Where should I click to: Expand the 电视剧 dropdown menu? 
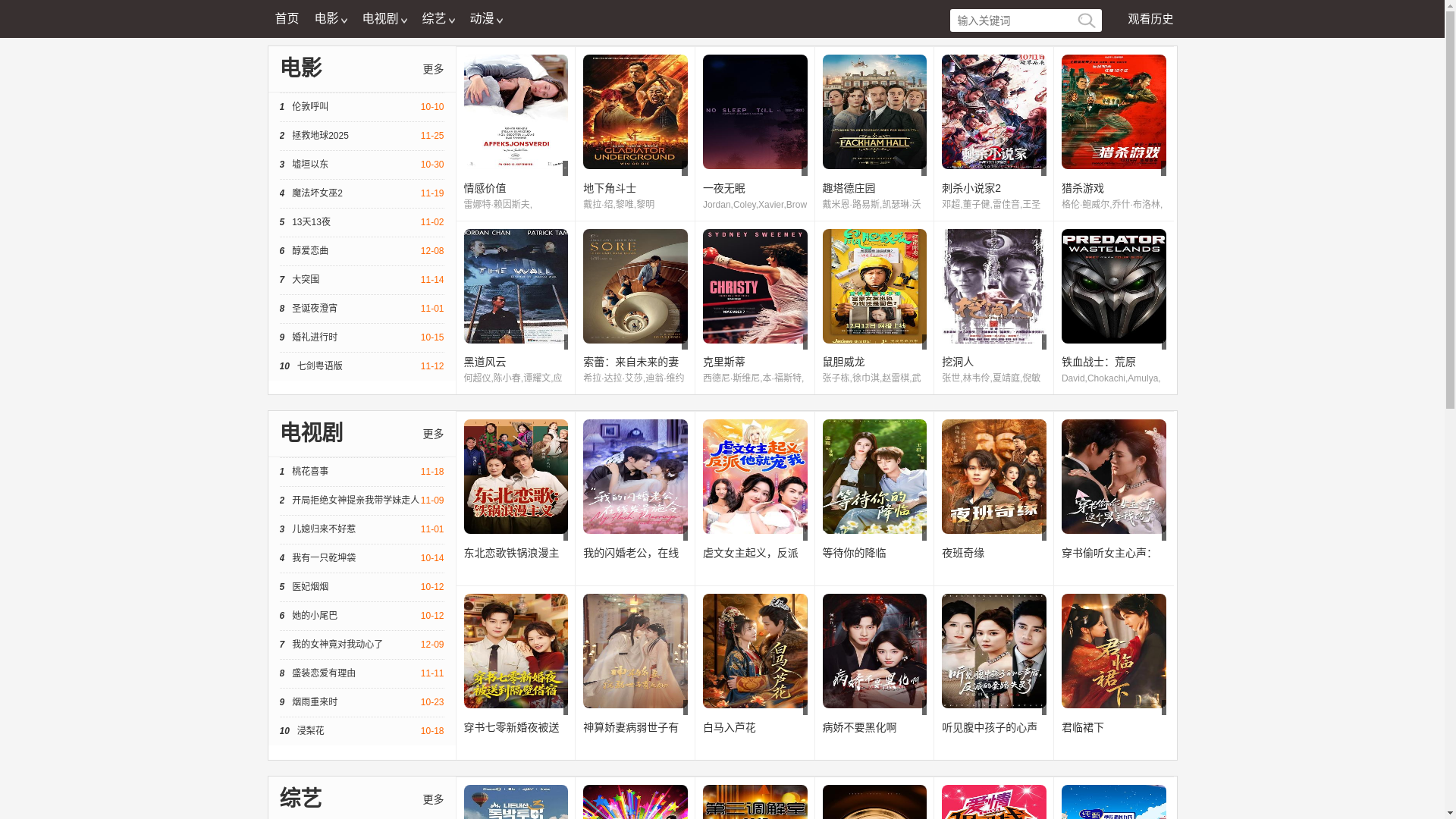tap(384, 19)
